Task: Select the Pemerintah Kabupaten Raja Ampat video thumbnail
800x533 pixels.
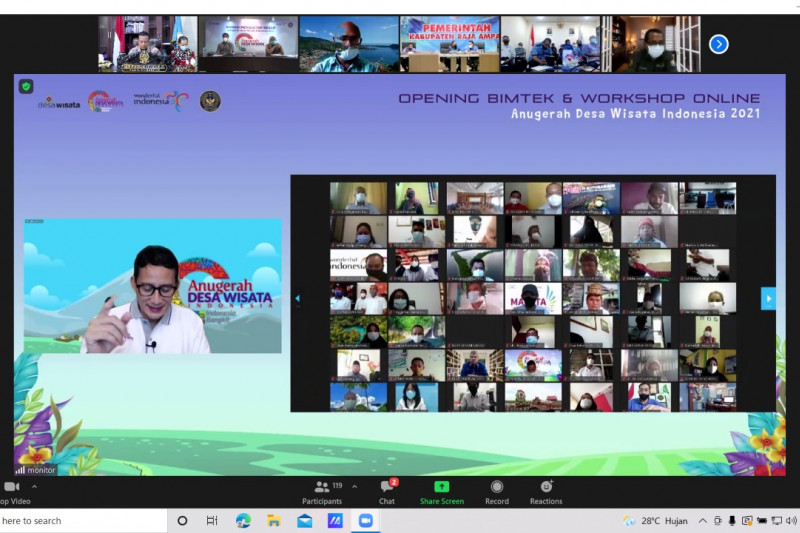Action: [x=449, y=44]
